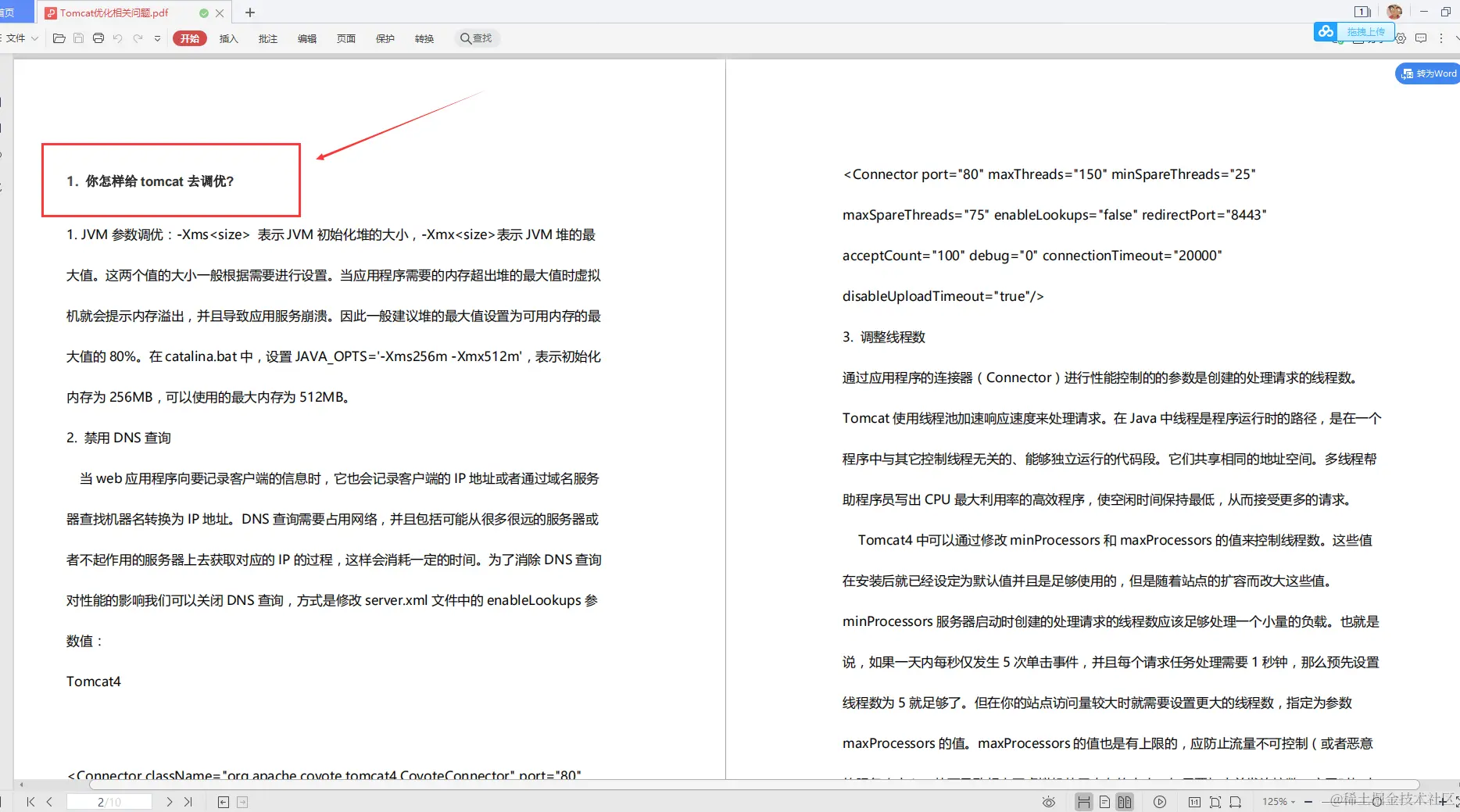Go to the next page

pyautogui.click(x=170, y=802)
